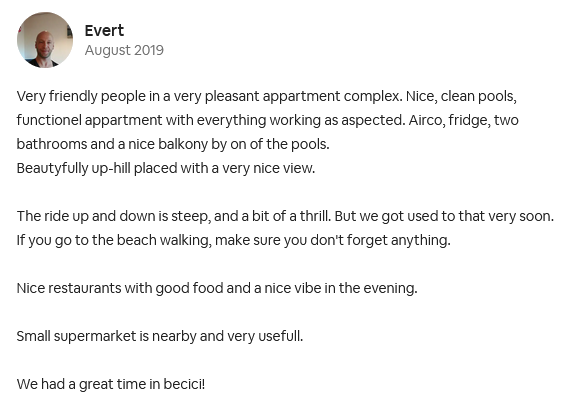Click the "Beautyfully up-hill placed" sentence

tap(166, 168)
